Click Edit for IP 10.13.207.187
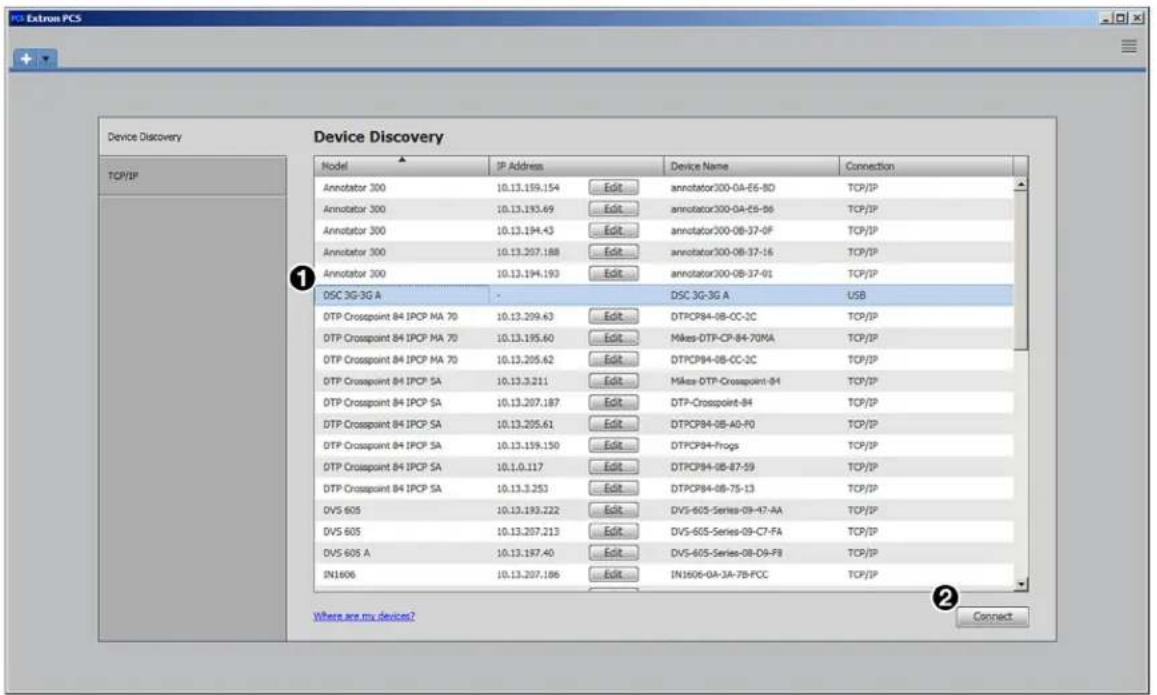 [613, 402]
